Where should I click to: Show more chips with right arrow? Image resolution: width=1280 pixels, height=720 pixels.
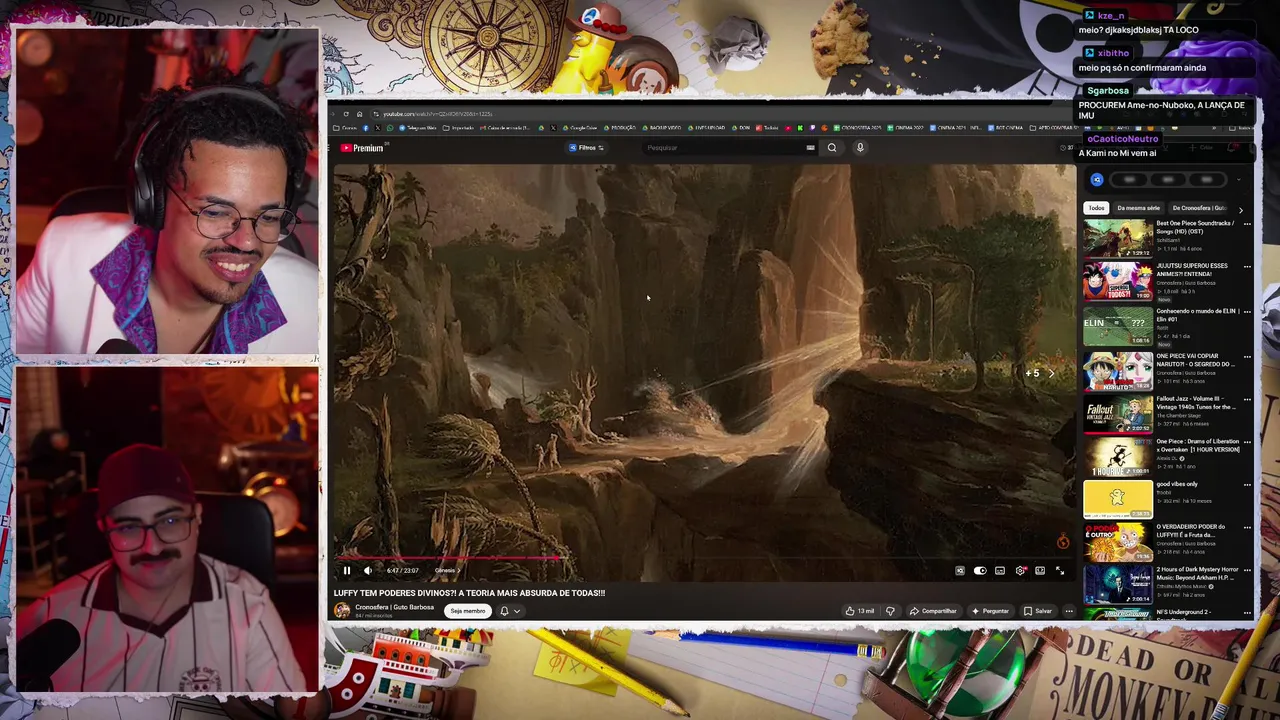point(1241,209)
